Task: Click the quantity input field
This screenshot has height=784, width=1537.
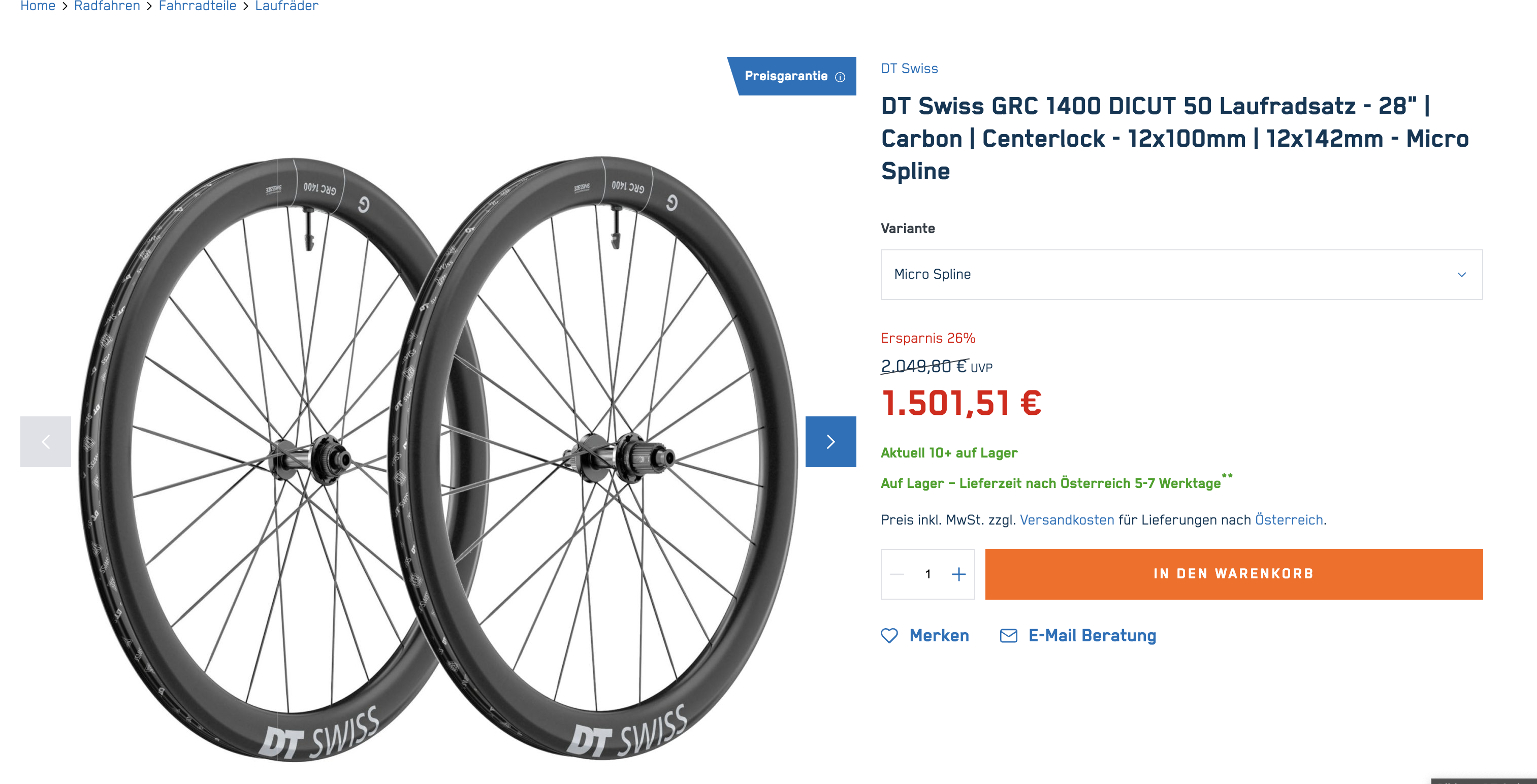Action: click(928, 574)
